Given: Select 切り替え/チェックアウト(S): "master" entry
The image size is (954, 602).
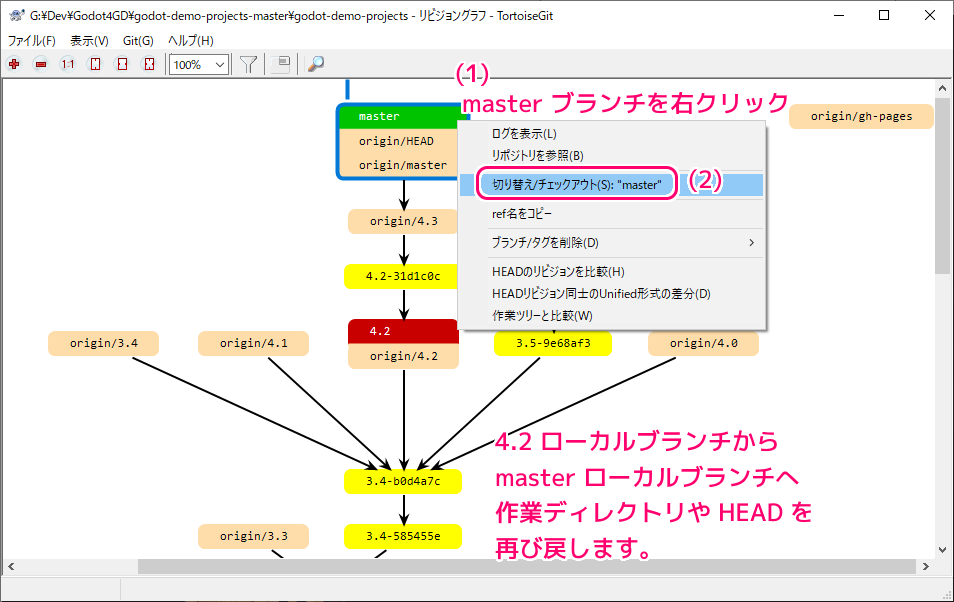Looking at the screenshot, I should 611,185.
